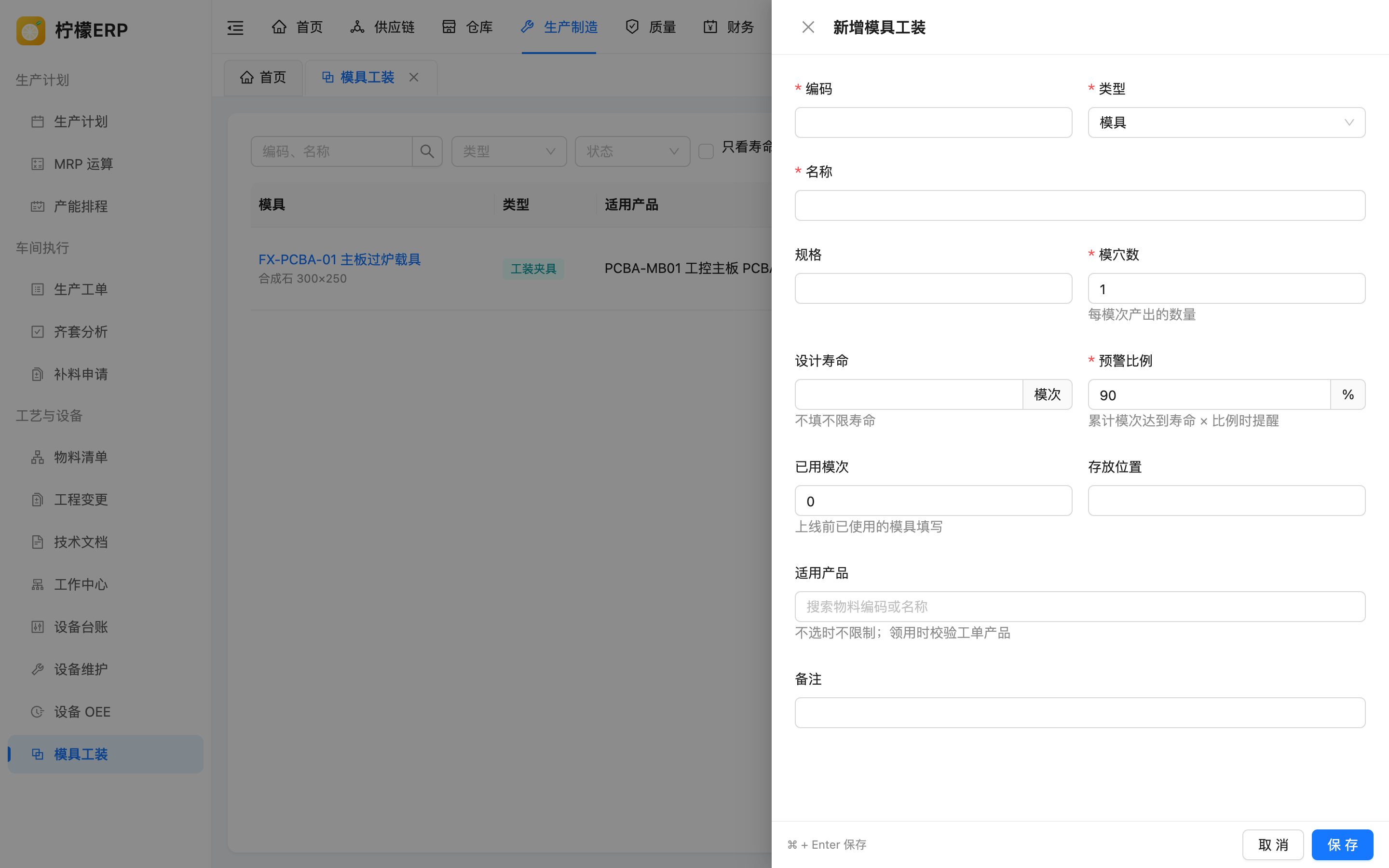Click the 存放位置 input field

[x=1226, y=501]
